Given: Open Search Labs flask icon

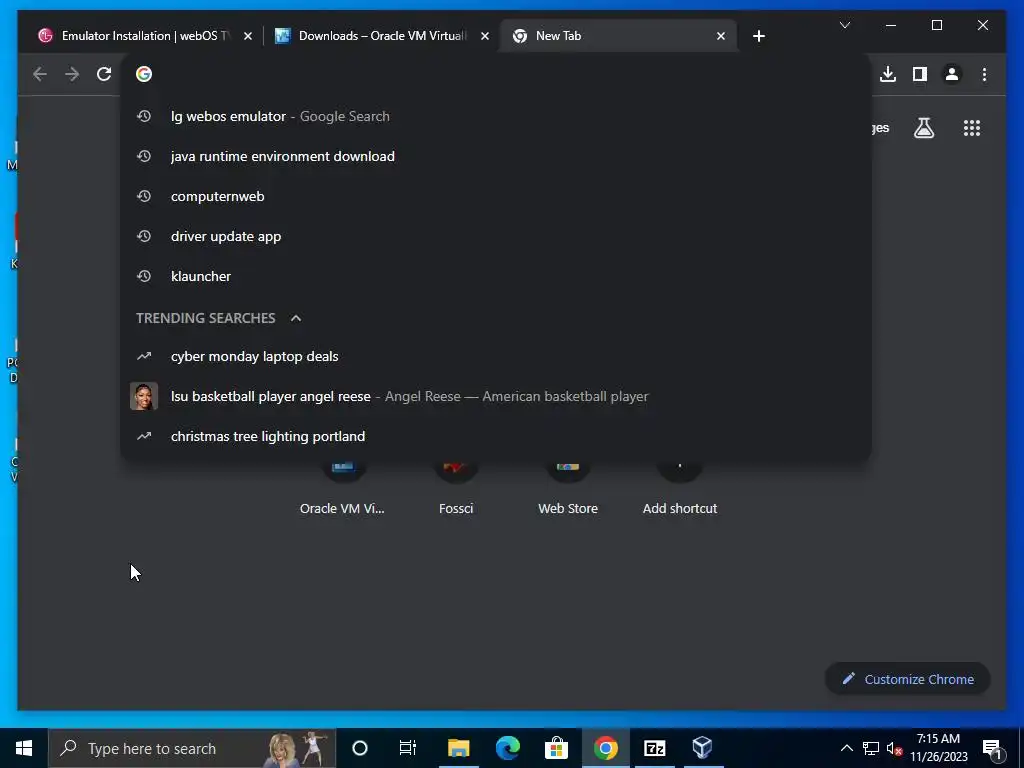Looking at the screenshot, I should click(923, 128).
